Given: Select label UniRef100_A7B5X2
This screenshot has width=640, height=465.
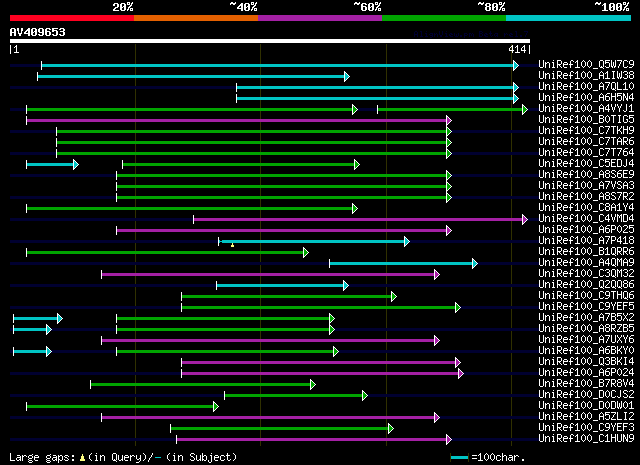Looking at the screenshot, I should coord(586,318).
